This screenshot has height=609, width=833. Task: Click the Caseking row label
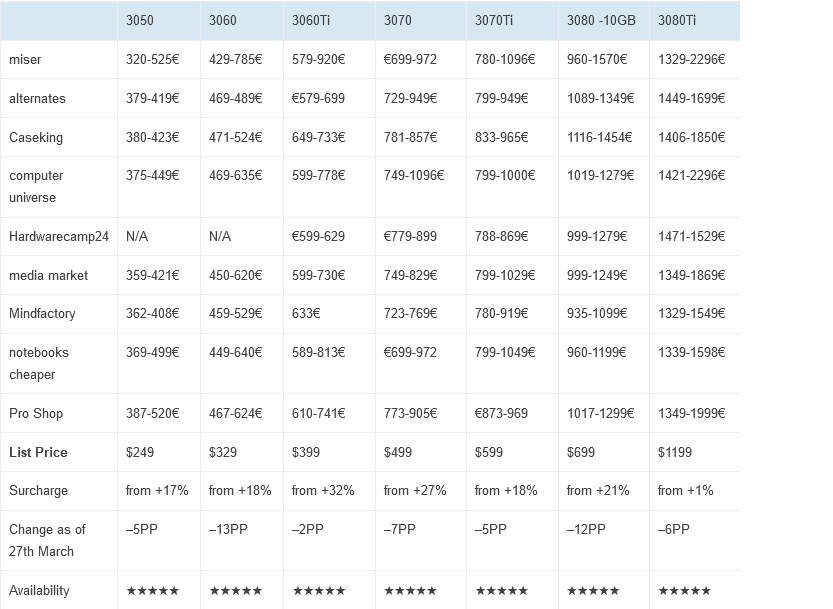coord(36,137)
